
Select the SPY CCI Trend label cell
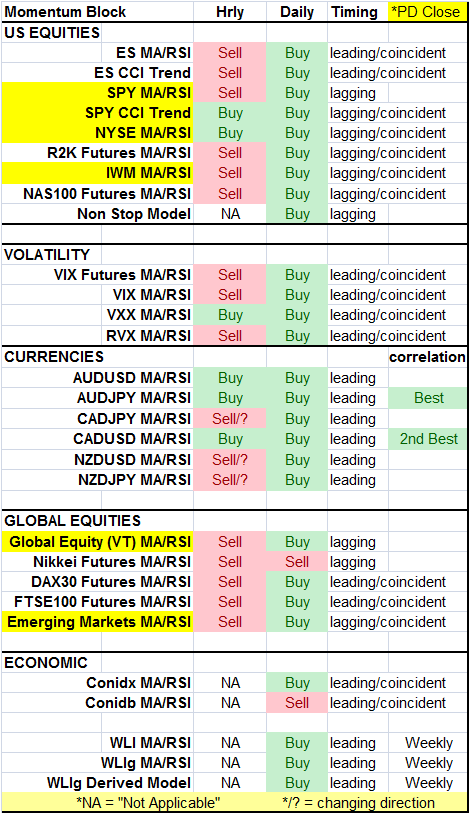(x=98, y=113)
